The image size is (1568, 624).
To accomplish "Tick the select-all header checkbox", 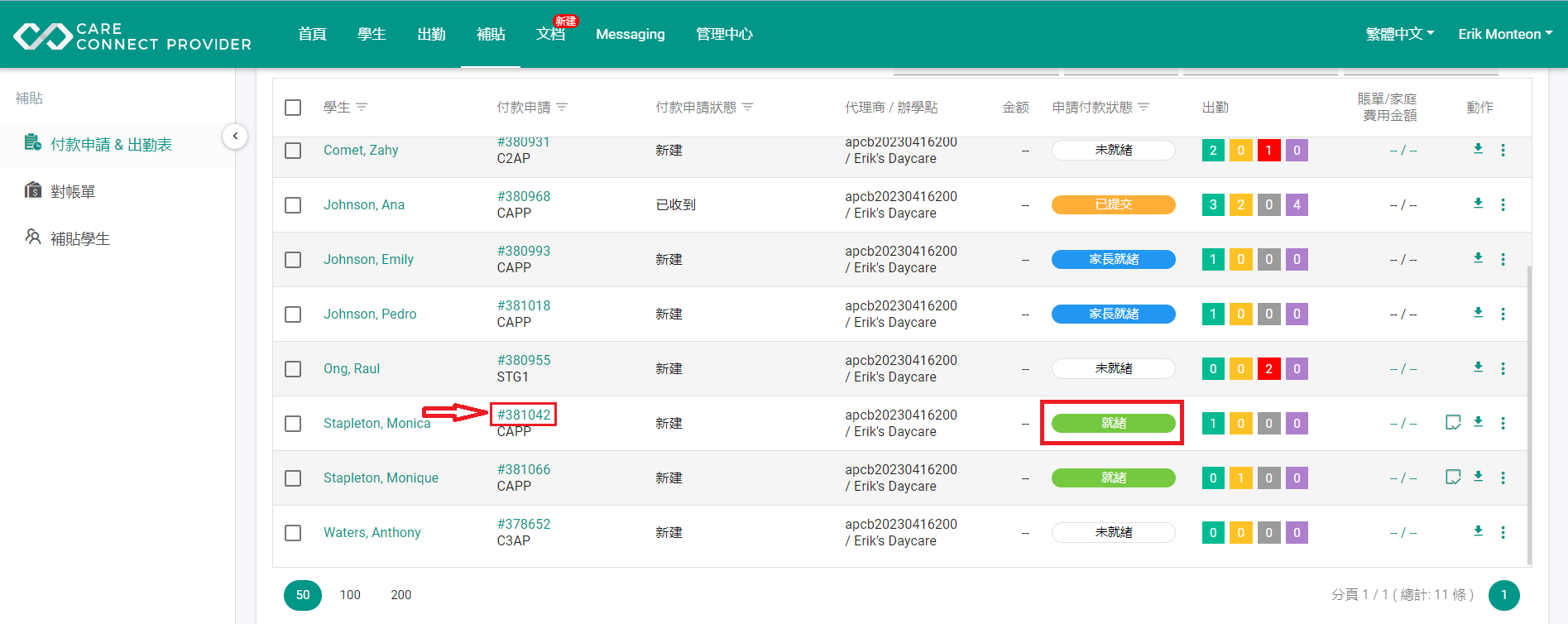I will 293,108.
